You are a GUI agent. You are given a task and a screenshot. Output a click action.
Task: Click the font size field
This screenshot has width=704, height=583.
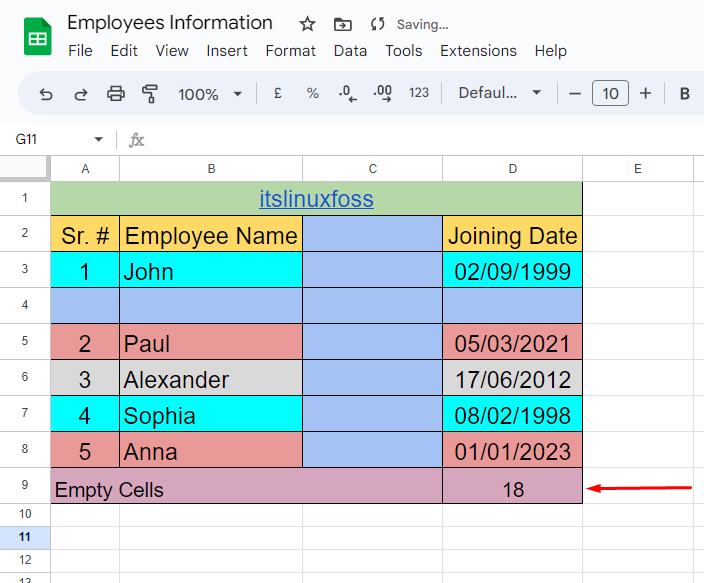coord(610,93)
